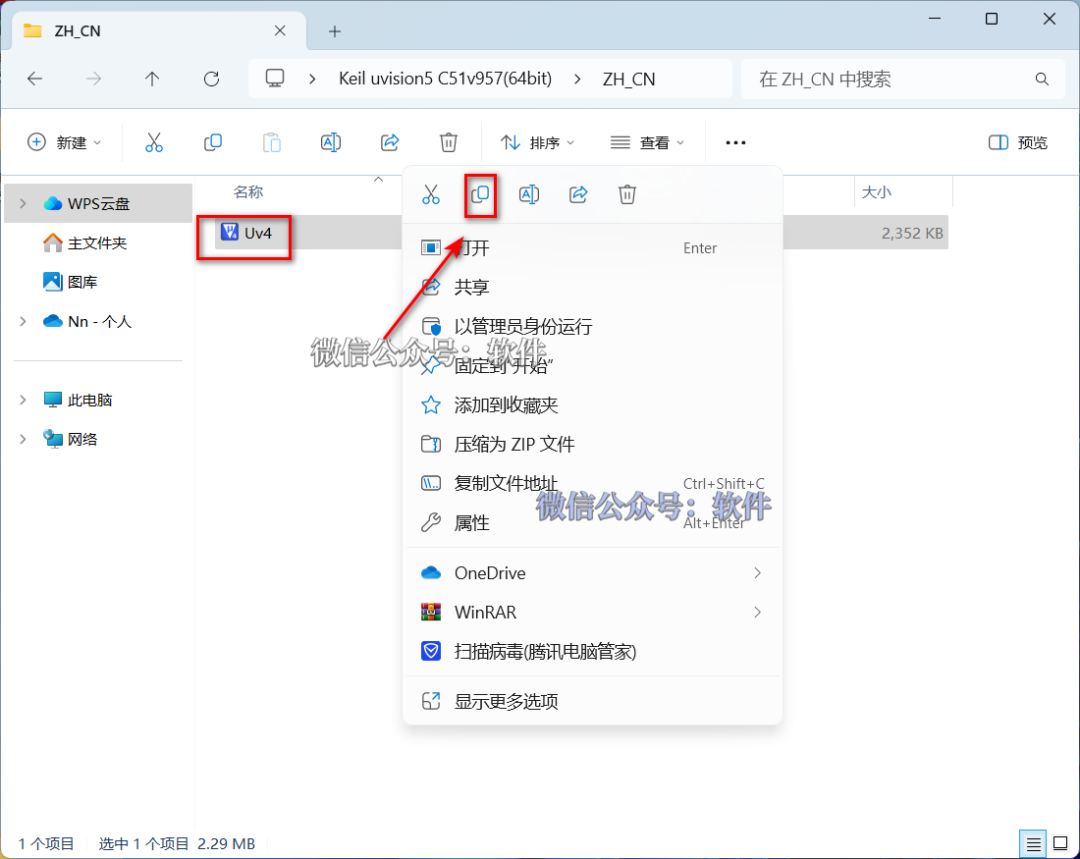Open the 查看 view options dropdown
This screenshot has height=859, width=1080.
(647, 142)
